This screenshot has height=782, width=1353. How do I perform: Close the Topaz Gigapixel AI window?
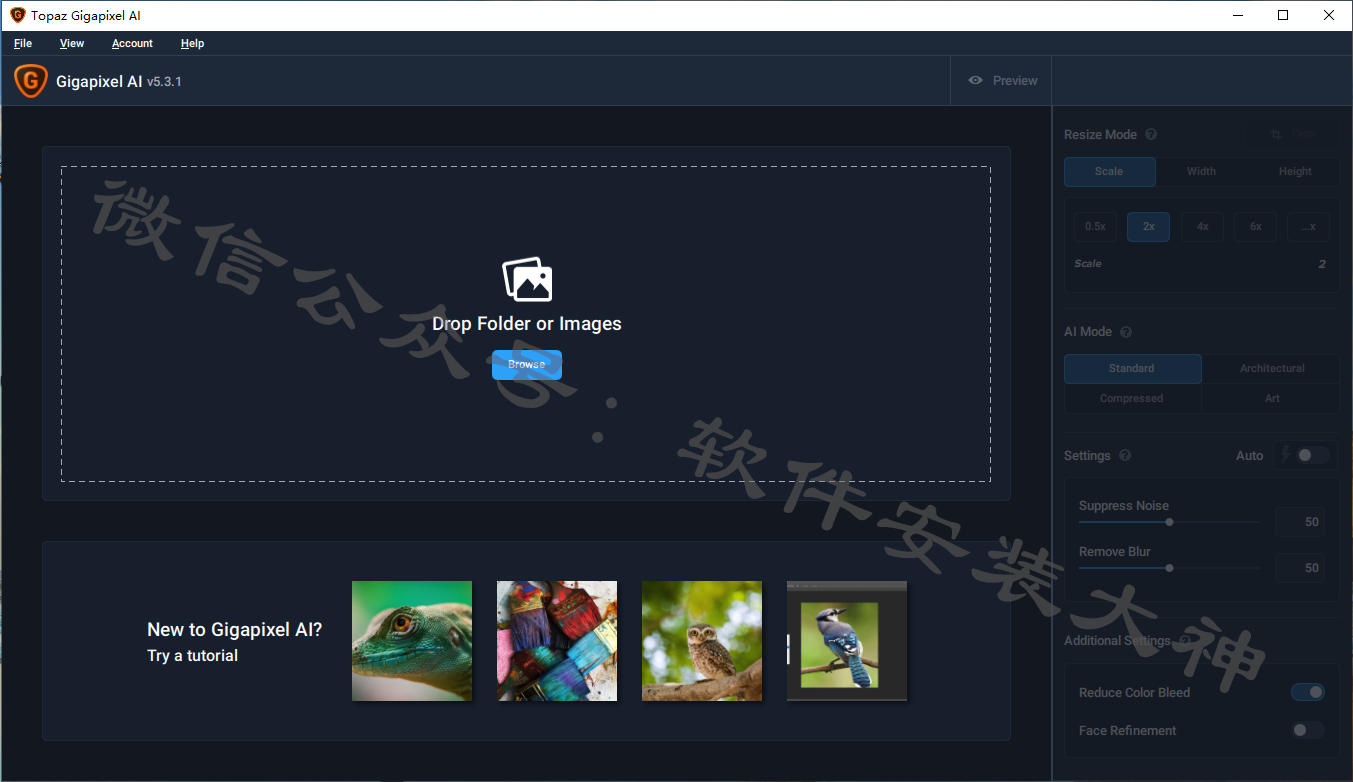point(1329,15)
